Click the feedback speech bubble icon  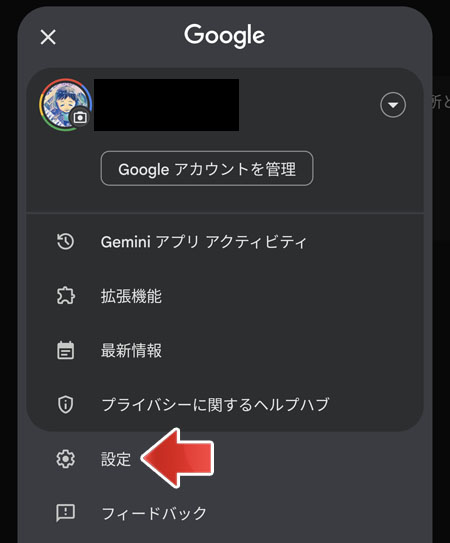(65, 513)
